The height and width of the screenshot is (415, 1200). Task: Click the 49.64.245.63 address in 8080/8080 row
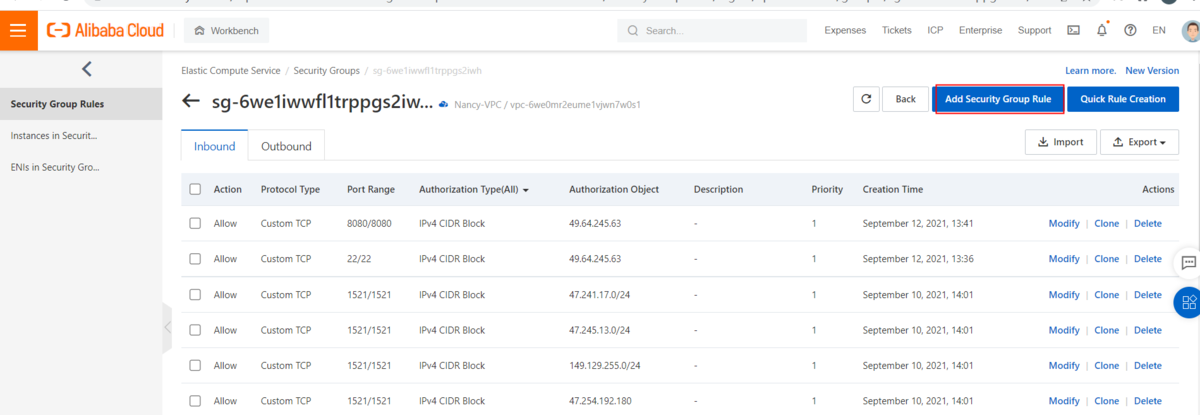tap(595, 223)
